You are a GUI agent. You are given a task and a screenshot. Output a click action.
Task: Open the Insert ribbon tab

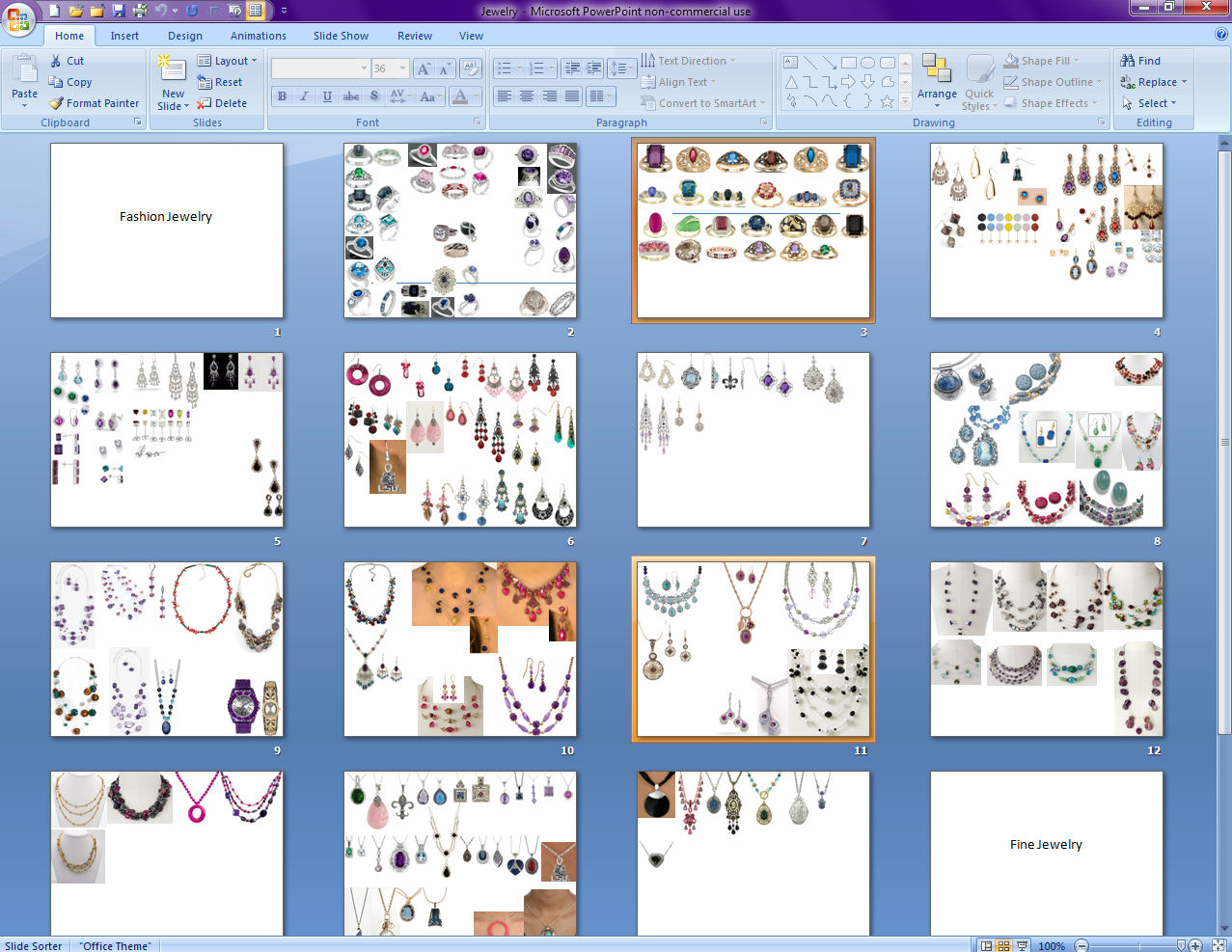(124, 36)
